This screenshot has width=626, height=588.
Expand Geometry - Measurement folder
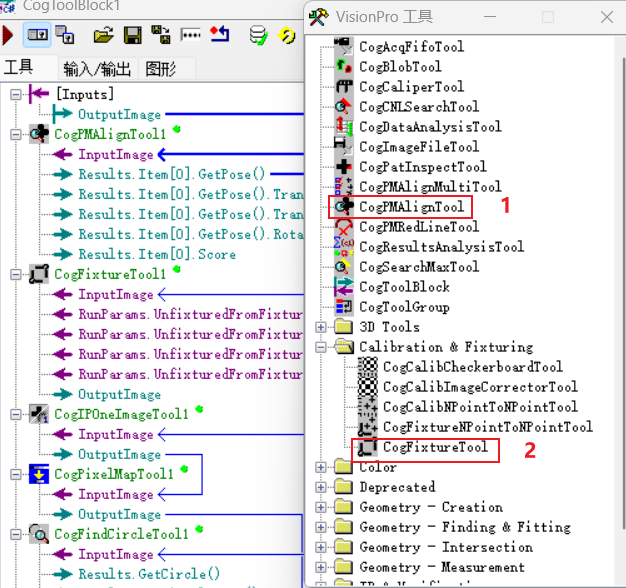321,567
